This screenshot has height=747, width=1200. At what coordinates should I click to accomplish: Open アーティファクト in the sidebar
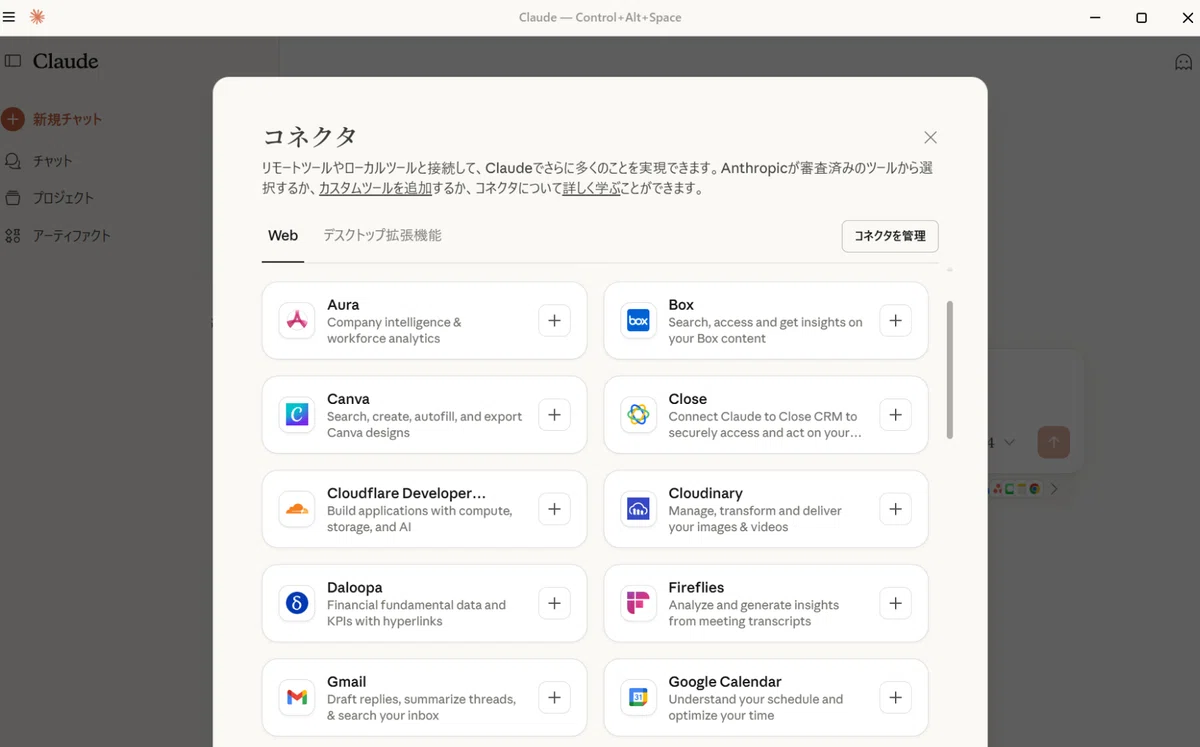point(57,236)
